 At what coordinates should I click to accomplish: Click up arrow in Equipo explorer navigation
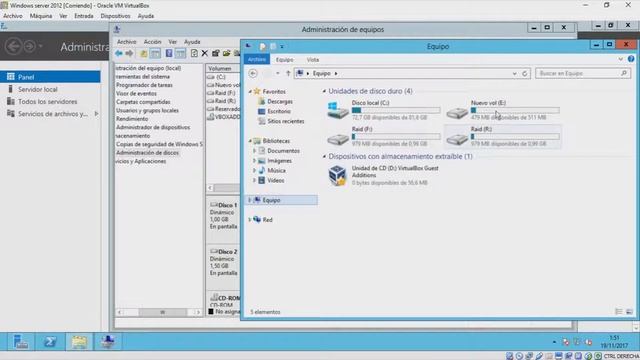pyautogui.click(x=288, y=73)
